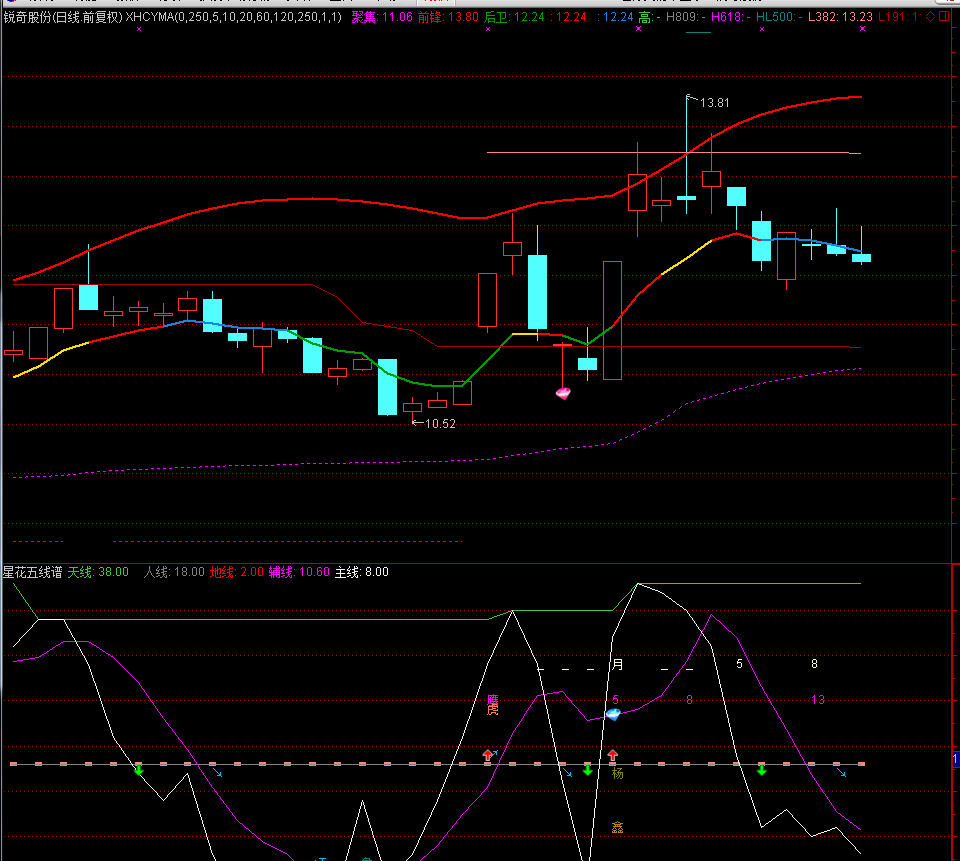960x861 pixels.
Task: Select the 星花五线谱 indicator name
Action: click(33, 572)
